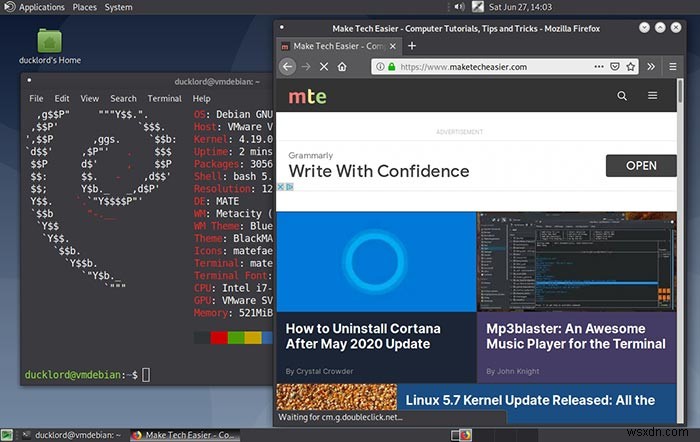Image resolution: width=700 pixels, height=442 pixels.
Task: Open terminal Help menu
Action: click(201, 98)
